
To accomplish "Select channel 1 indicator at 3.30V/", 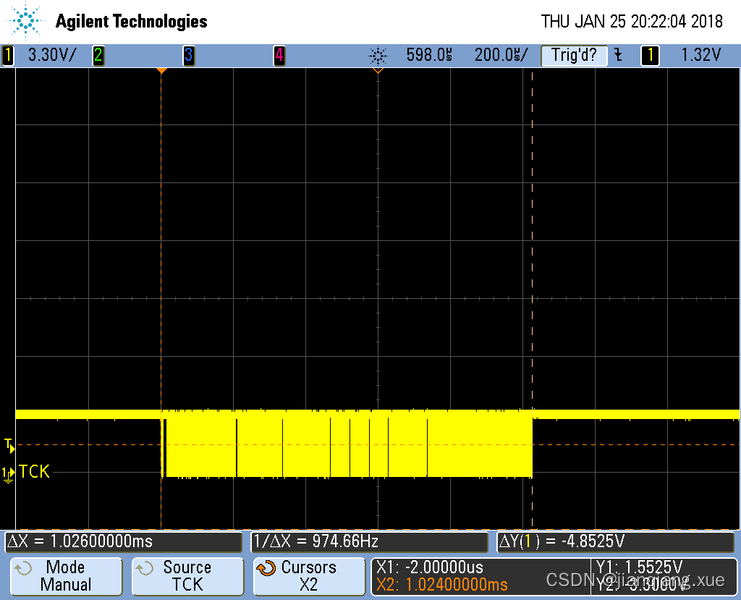I will [x=8, y=55].
